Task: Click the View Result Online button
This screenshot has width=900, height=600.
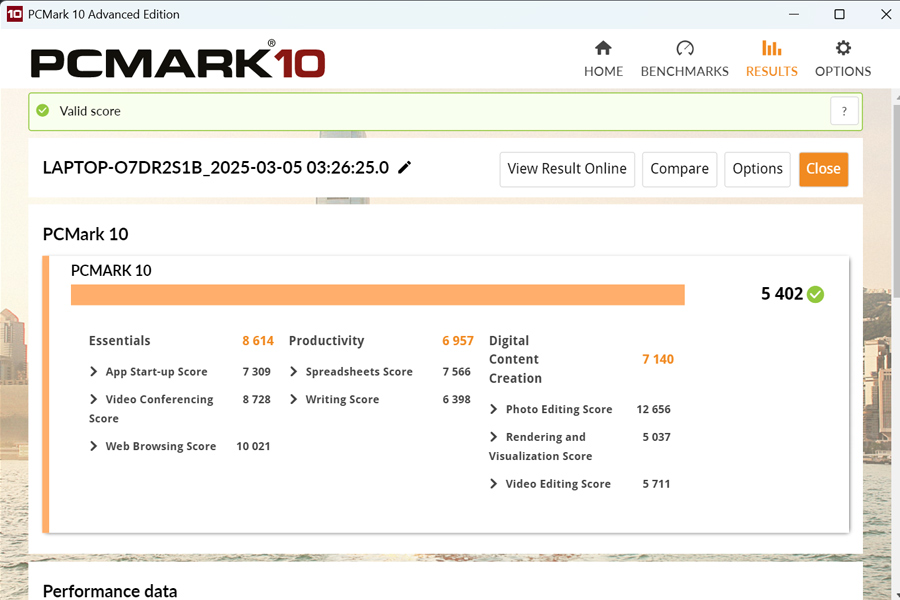Action: [567, 169]
